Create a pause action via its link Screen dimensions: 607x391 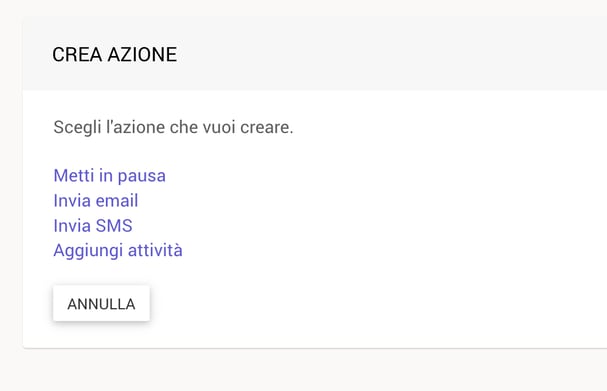tap(110, 176)
